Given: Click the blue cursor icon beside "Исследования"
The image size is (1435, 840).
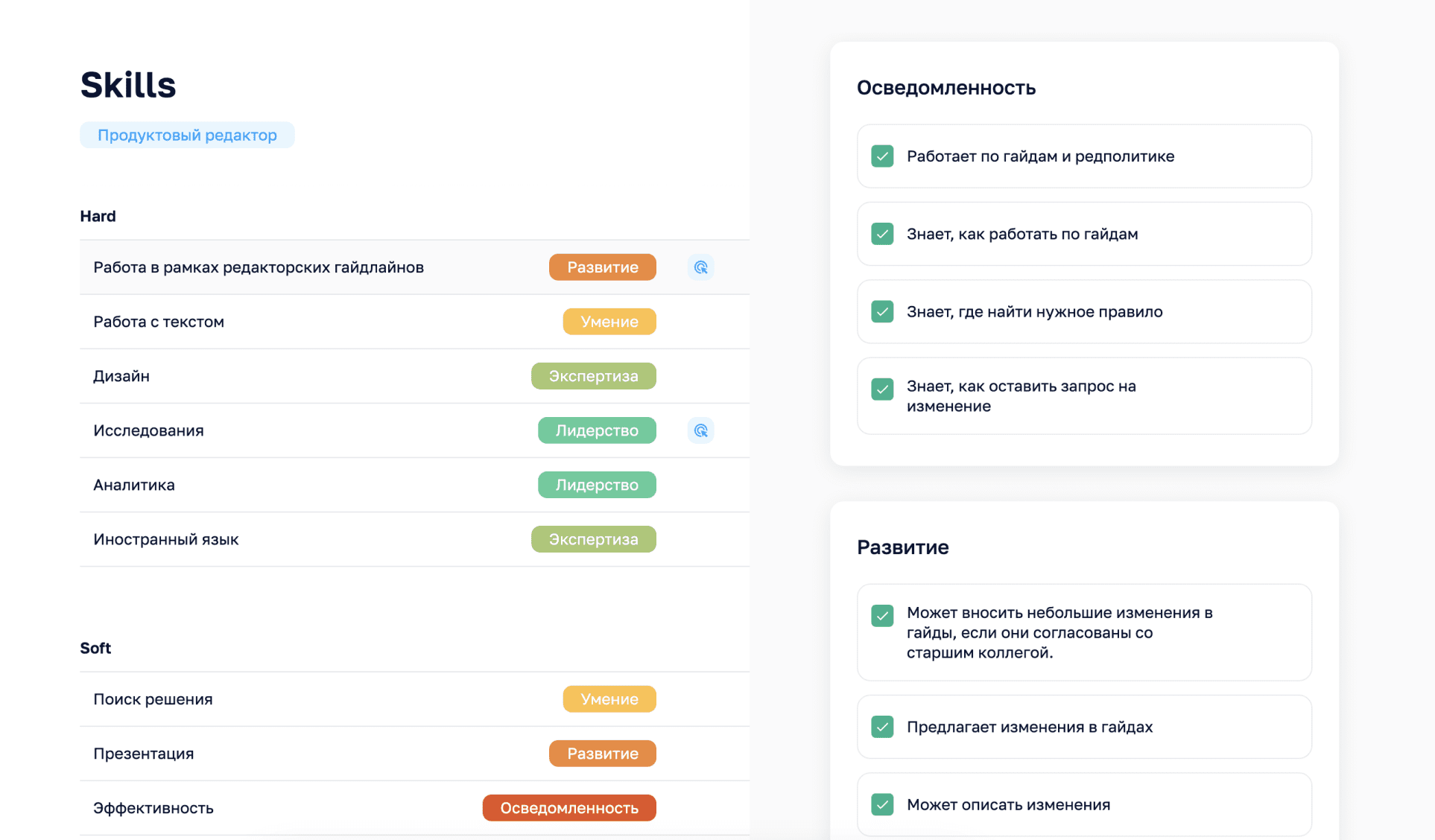Looking at the screenshot, I should click(700, 430).
